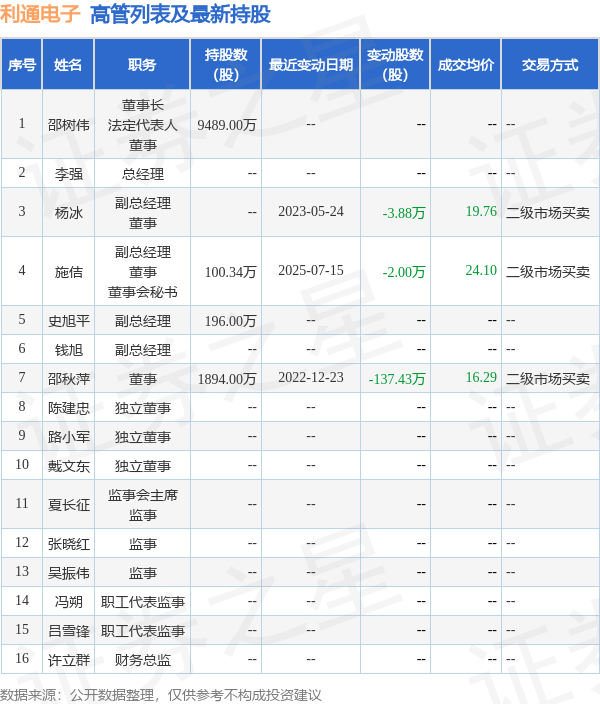600x704 pixels.
Task: Select the name 邵秋萍
Action: (68, 378)
